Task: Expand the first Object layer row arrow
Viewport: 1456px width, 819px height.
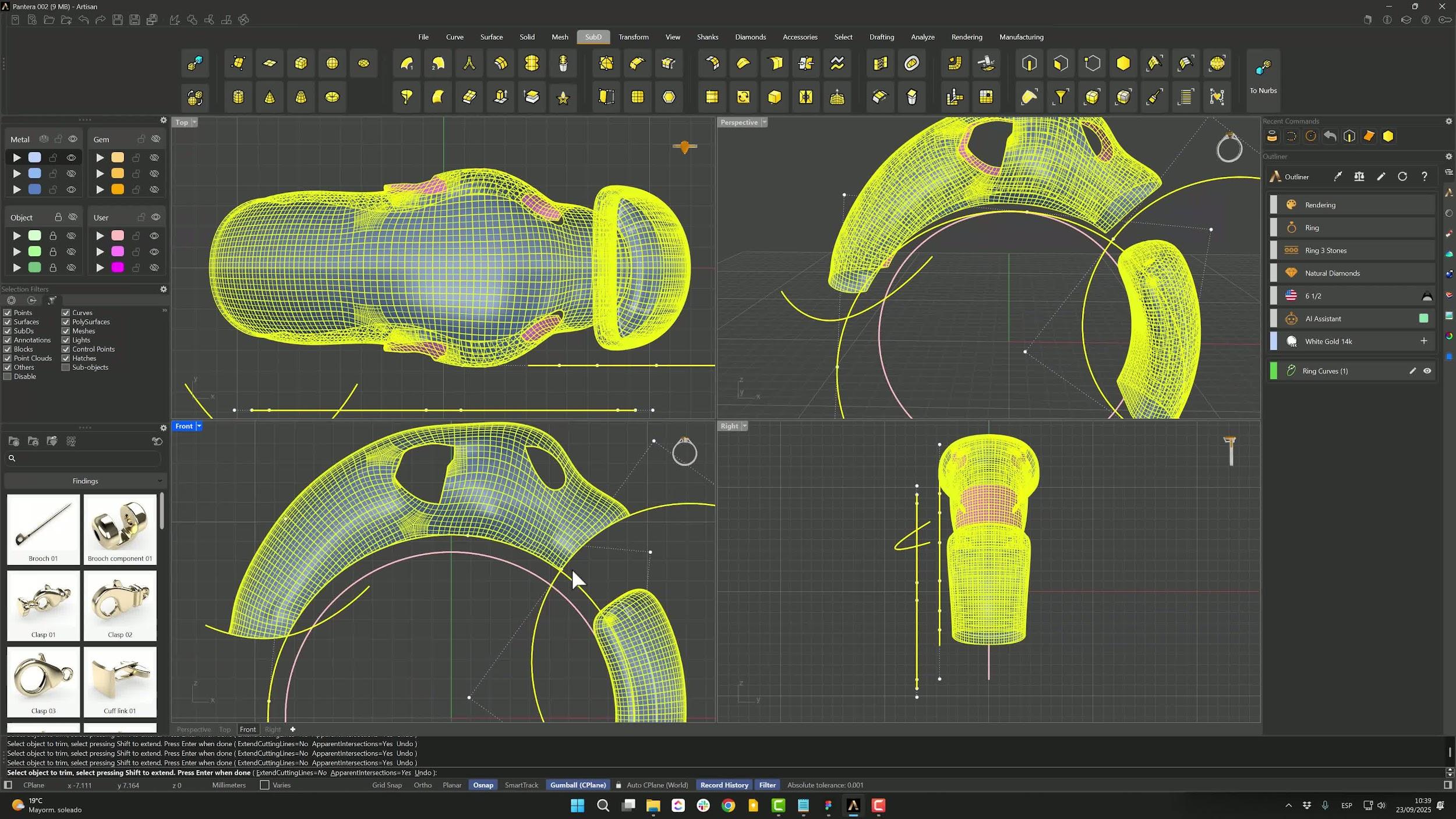Action: (17, 236)
